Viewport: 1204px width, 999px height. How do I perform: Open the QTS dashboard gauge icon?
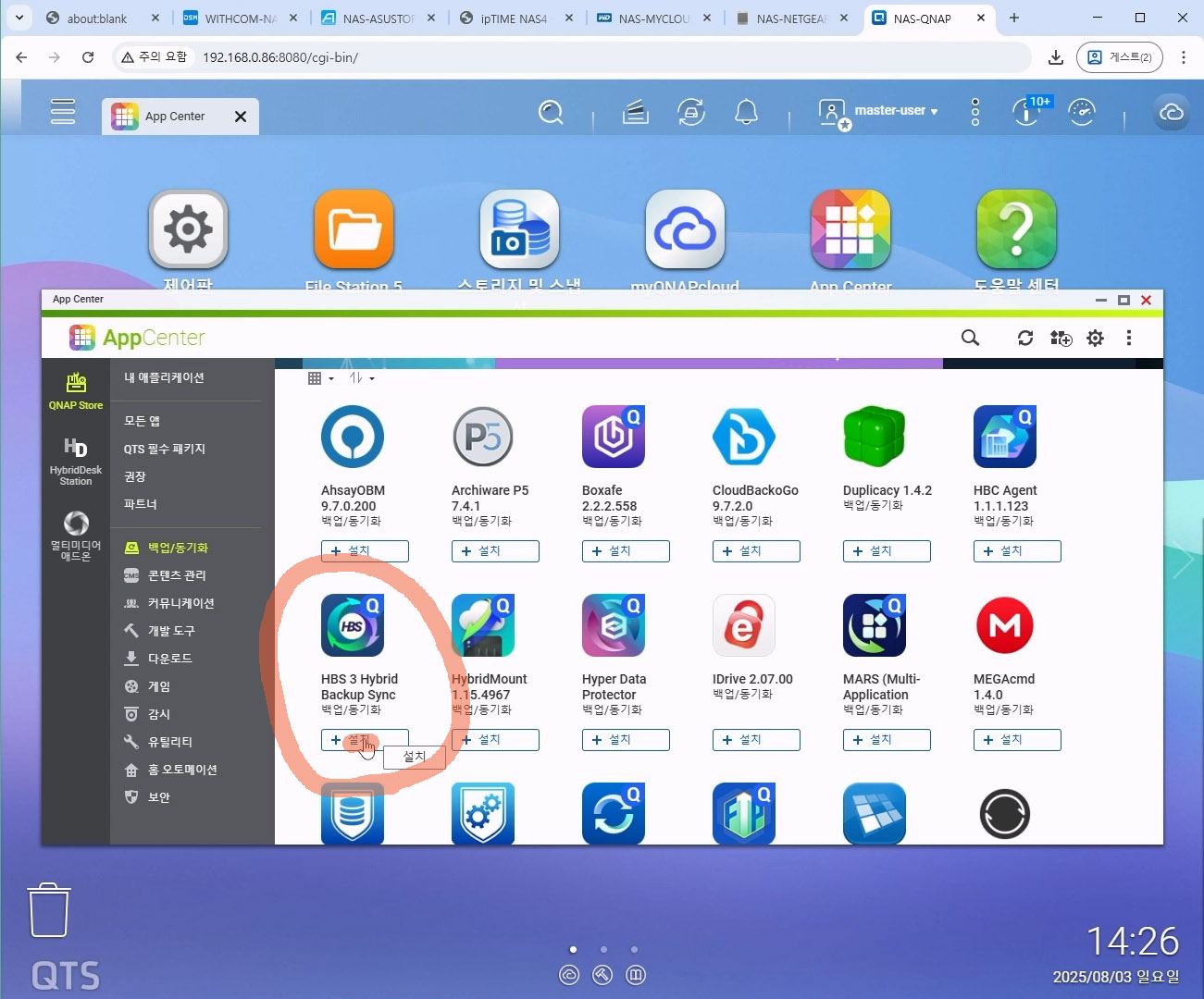pyautogui.click(x=1081, y=112)
